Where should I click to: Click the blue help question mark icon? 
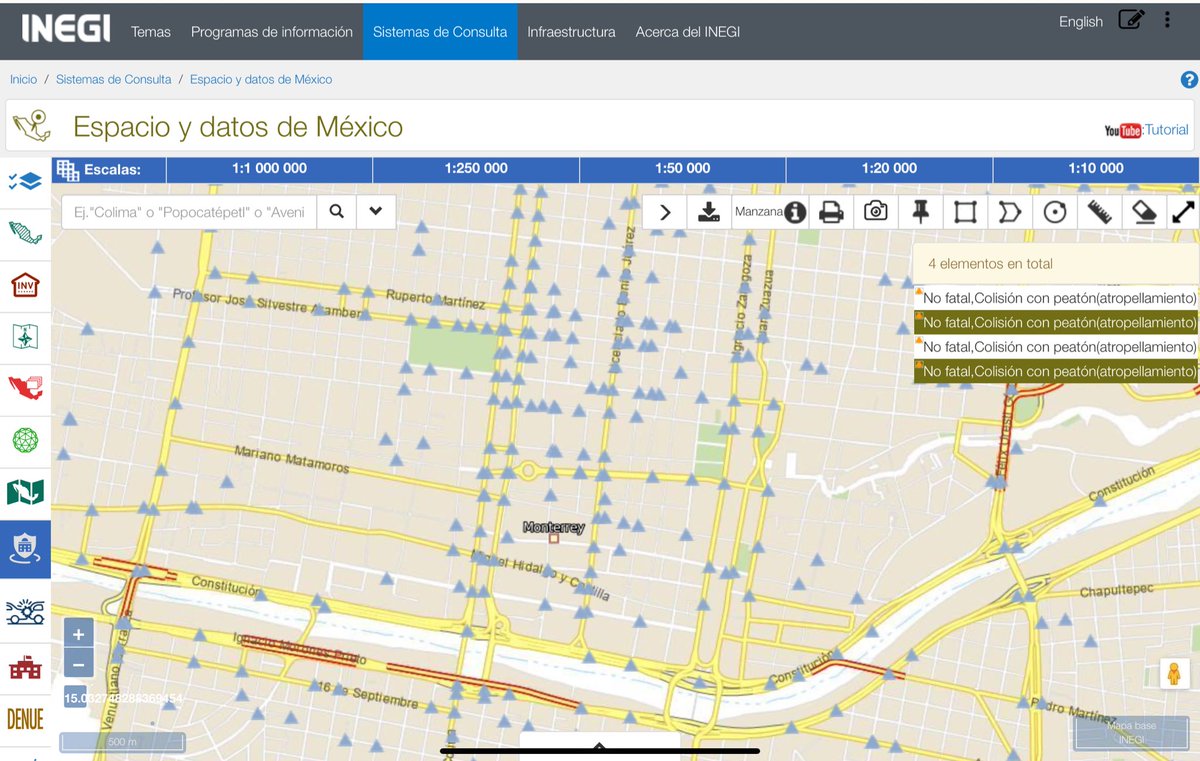click(1189, 80)
